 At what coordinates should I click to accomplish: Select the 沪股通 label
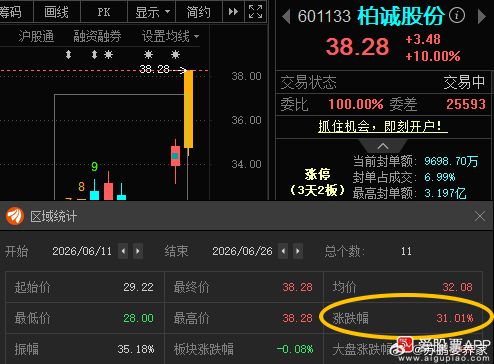tap(36, 36)
